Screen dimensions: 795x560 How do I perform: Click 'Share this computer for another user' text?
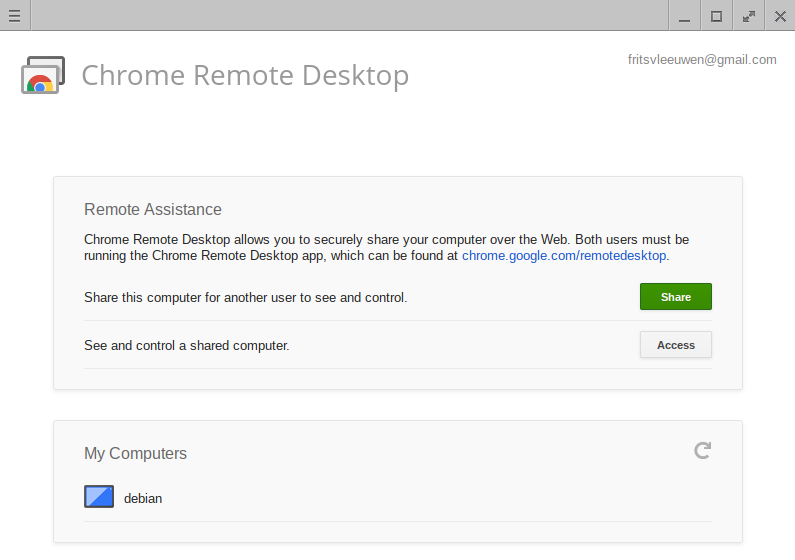[x=246, y=297]
